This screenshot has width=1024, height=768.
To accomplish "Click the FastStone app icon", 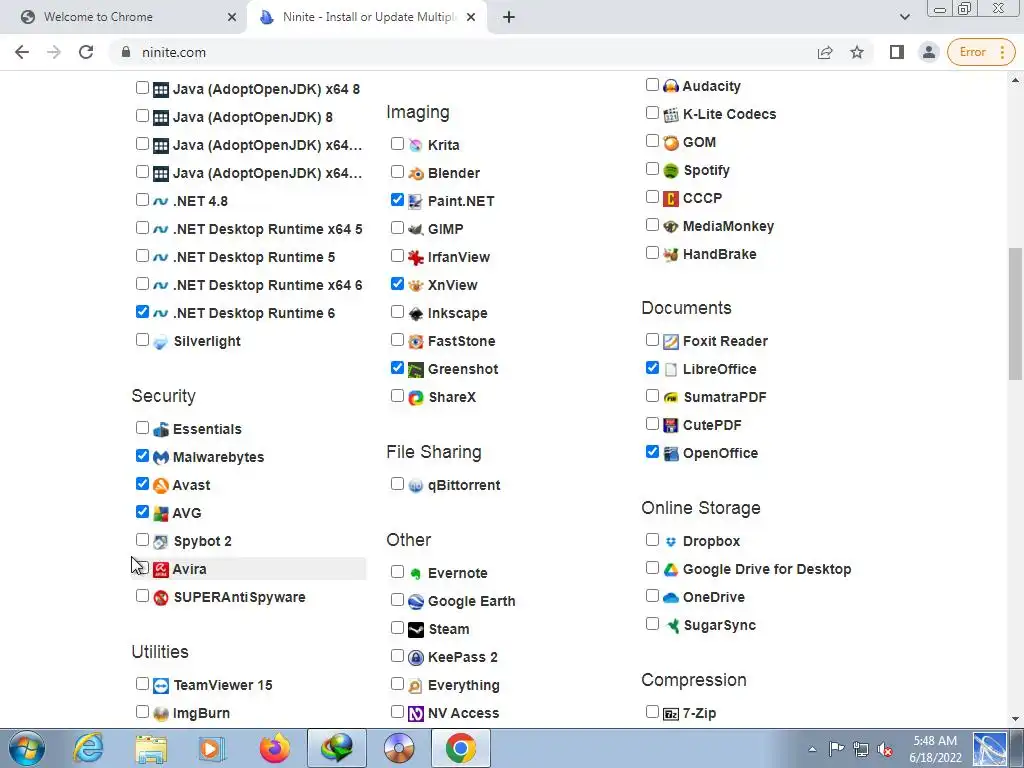I will (x=416, y=342).
